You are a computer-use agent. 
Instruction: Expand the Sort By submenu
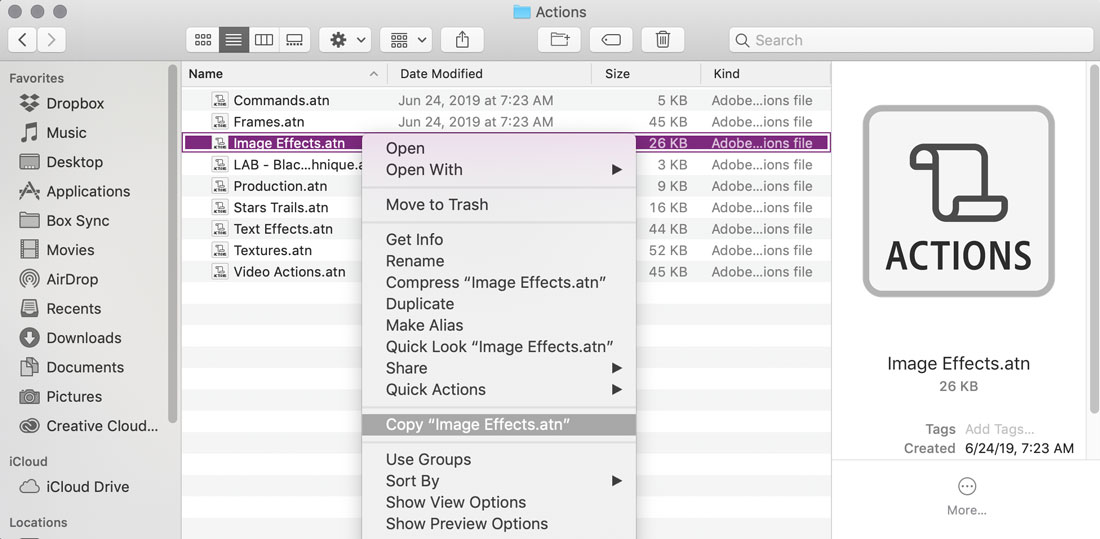coord(499,481)
